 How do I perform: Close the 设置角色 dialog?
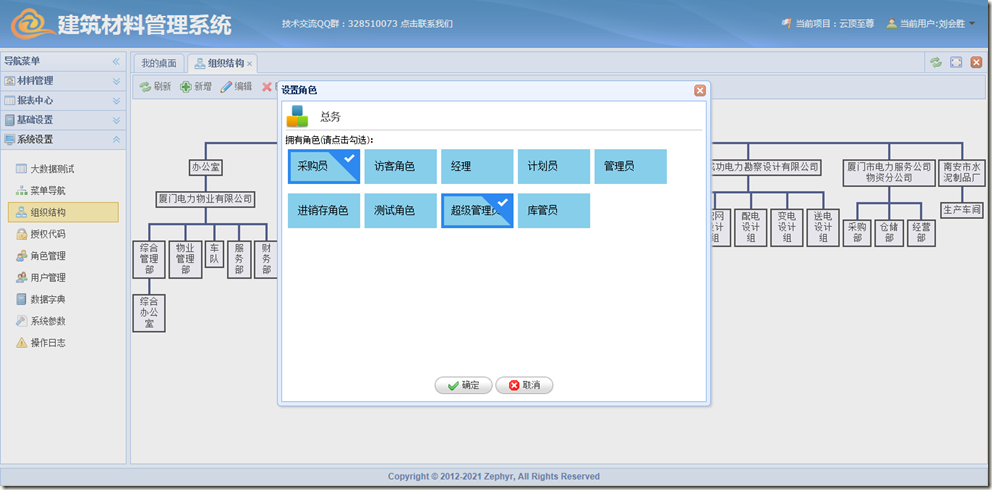tap(700, 90)
